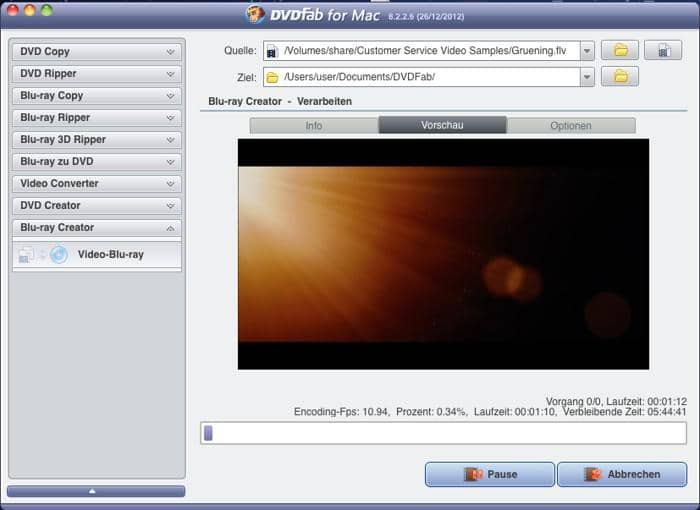Image resolution: width=700 pixels, height=510 pixels.
Task: Expand the DVD Ripper section
Action: (x=97, y=74)
